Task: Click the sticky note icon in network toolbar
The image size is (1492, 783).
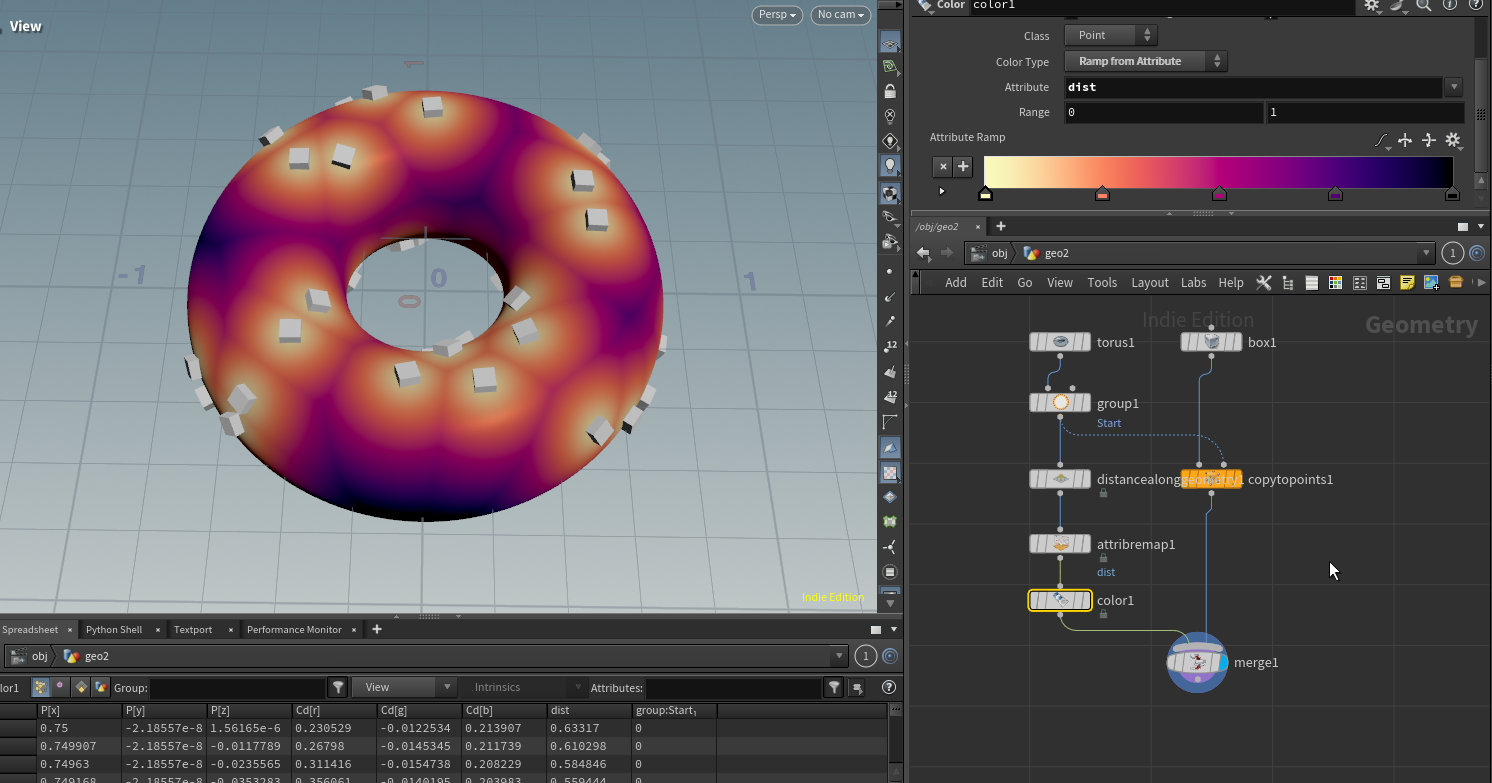Action: point(1407,283)
